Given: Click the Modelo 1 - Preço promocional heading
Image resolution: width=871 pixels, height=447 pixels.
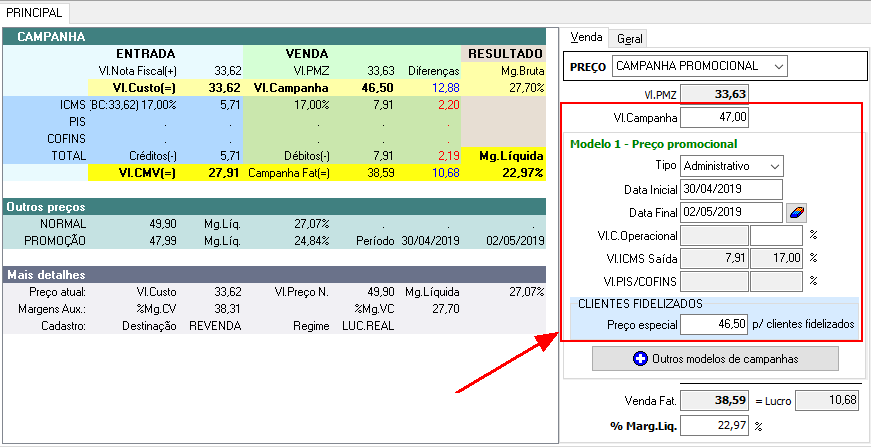Looking at the screenshot, I should click(x=654, y=144).
